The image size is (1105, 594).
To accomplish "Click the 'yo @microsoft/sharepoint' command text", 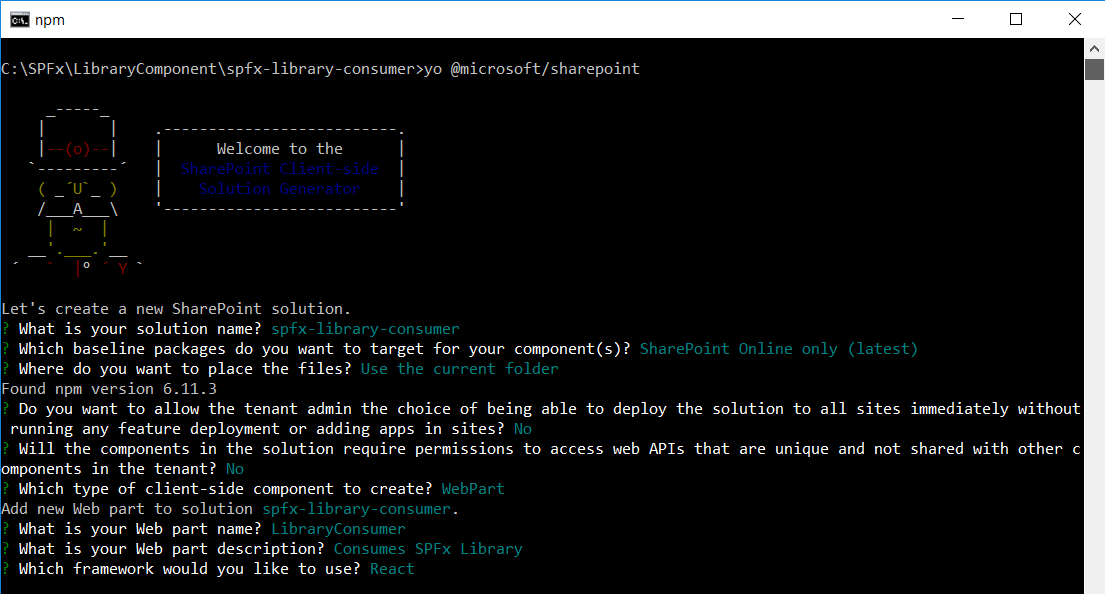I will coord(532,68).
